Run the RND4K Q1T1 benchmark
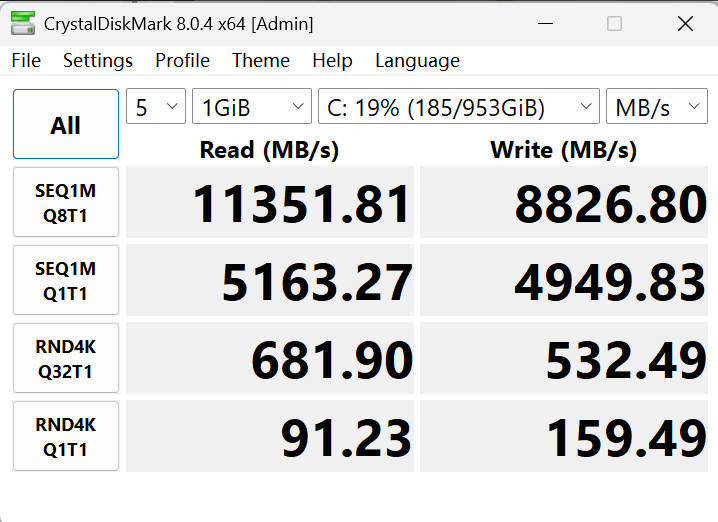Image resolution: width=718 pixels, height=522 pixels. 66,436
